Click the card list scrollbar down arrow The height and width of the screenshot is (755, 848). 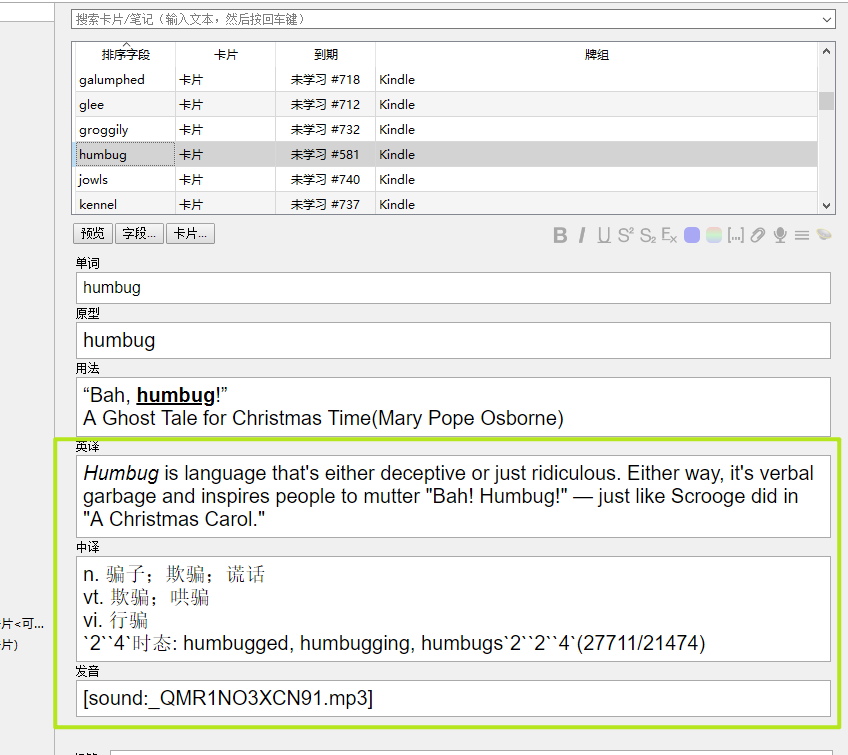(x=826, y=206)
